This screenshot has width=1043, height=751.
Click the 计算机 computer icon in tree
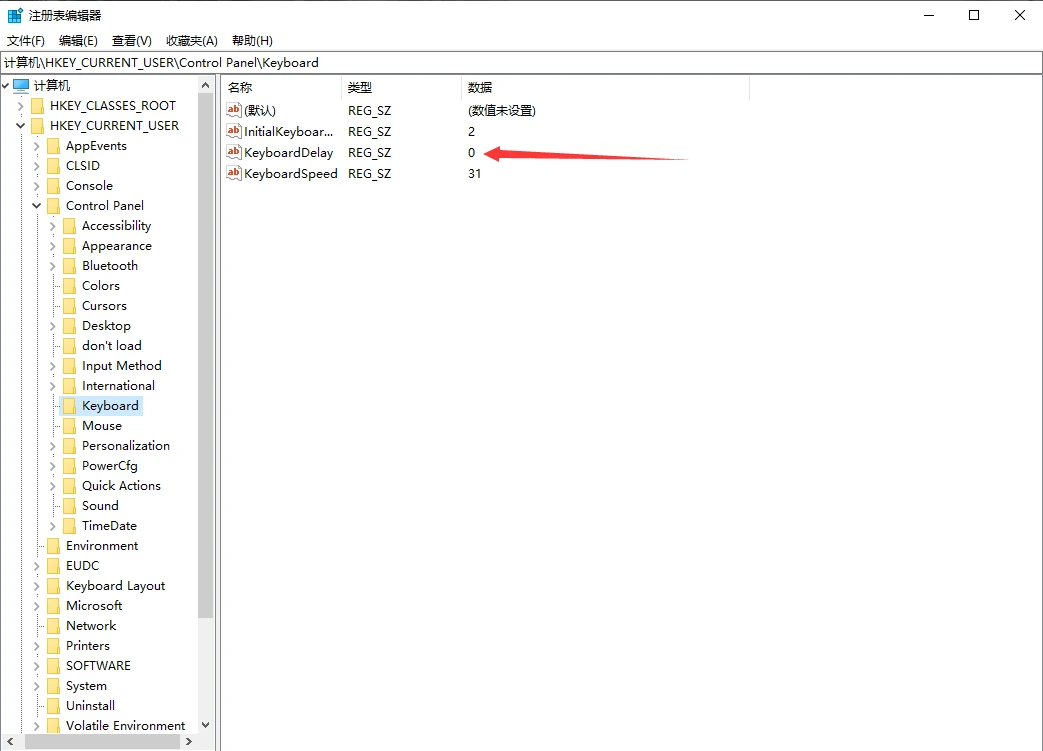[x=21, y=86]
